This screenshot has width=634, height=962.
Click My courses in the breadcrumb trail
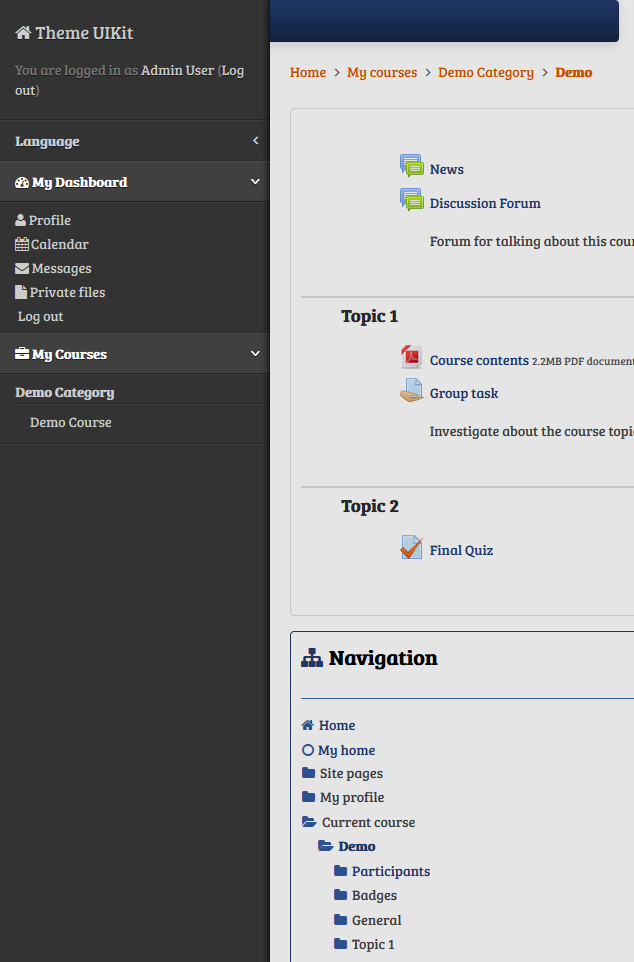click(x=382, y=72)
